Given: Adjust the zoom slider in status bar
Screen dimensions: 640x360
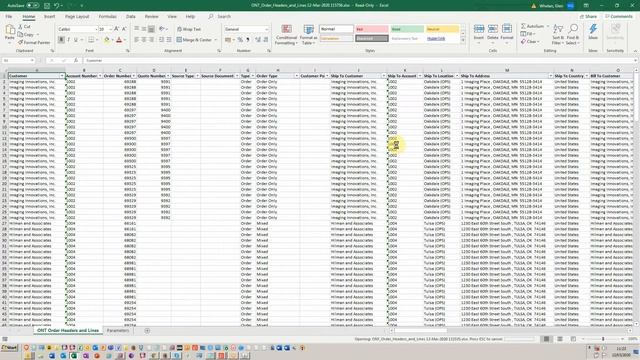Looking at the screenshot, I should (603, 339).
